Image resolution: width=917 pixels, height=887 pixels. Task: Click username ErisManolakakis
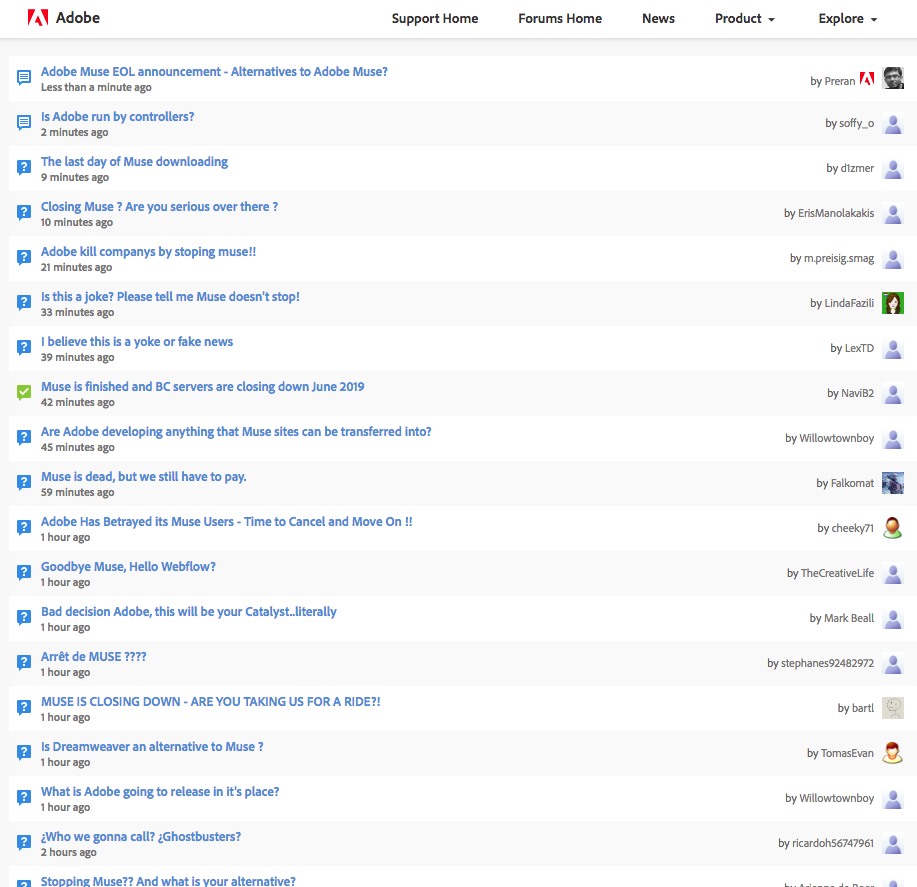point(836,213)
